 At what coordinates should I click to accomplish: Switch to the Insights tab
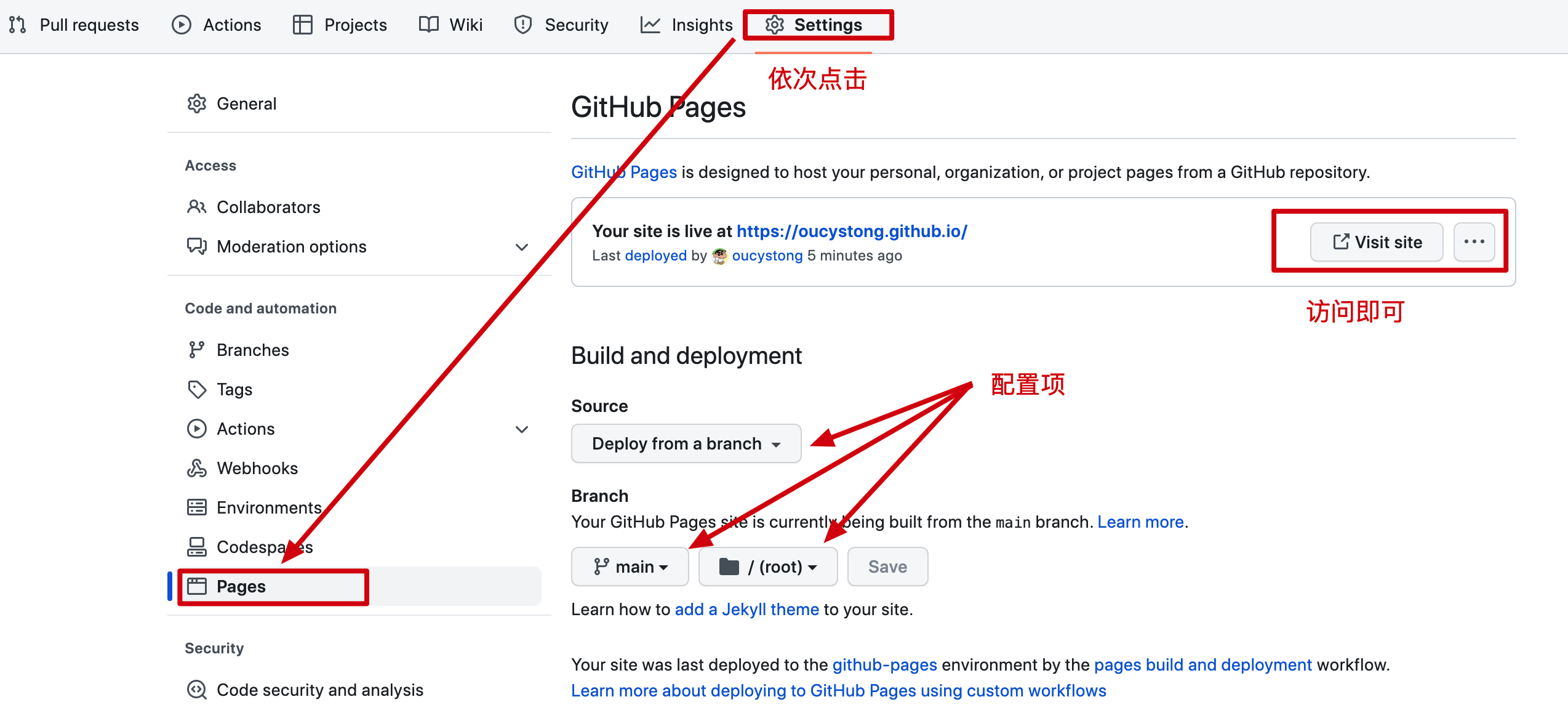[686, 25]
